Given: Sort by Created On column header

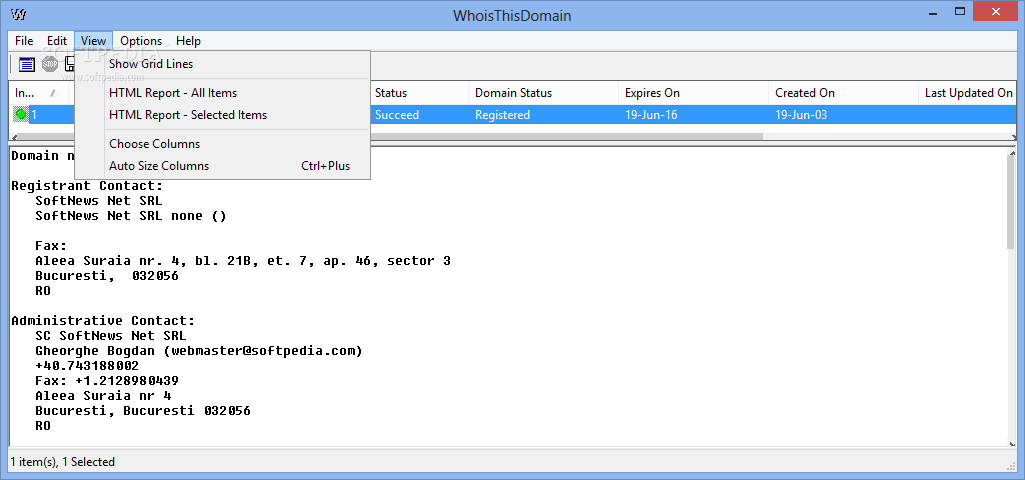Looking at the screenshot, I should click(843, 93).
